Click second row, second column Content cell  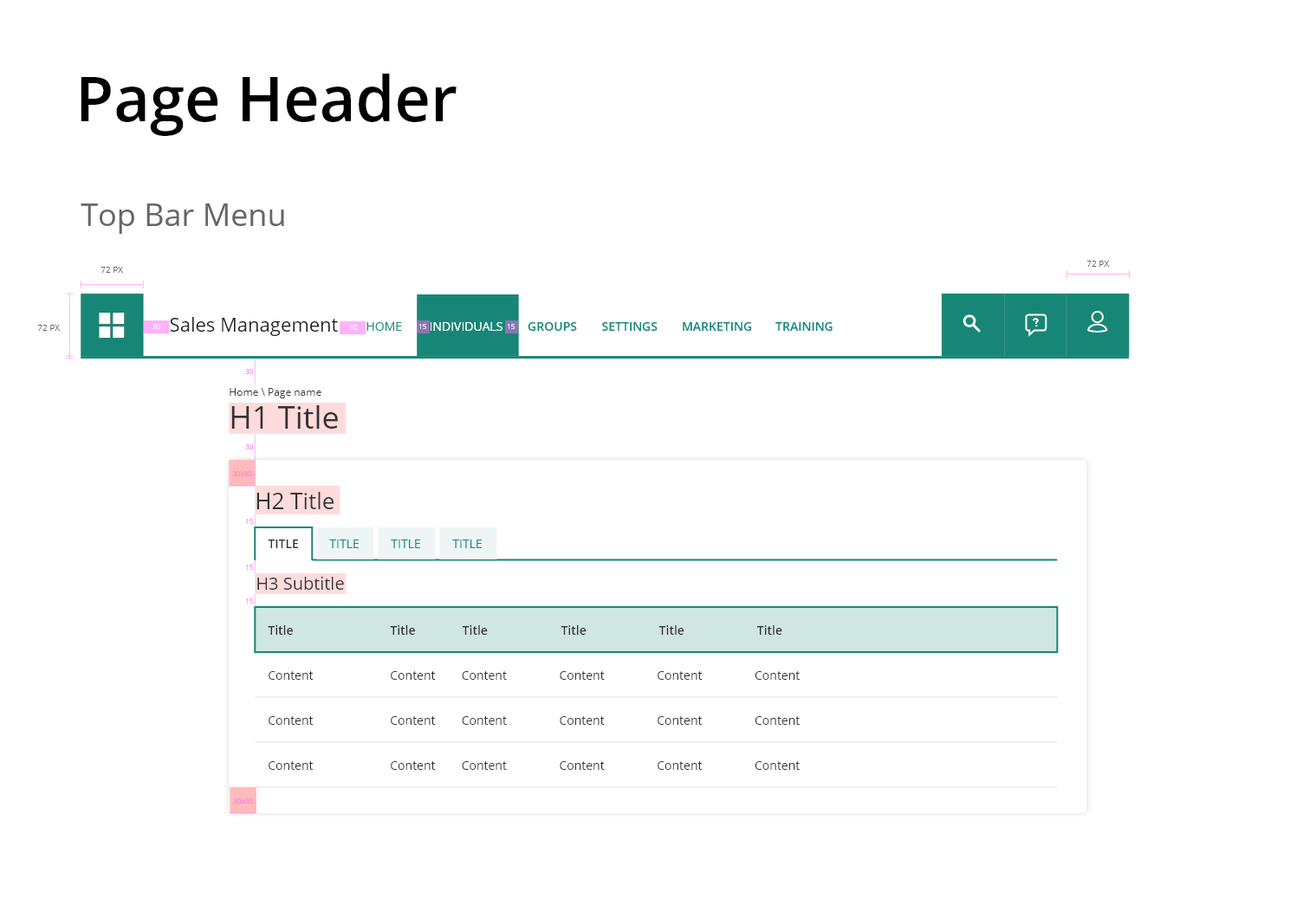click(412, 720)
